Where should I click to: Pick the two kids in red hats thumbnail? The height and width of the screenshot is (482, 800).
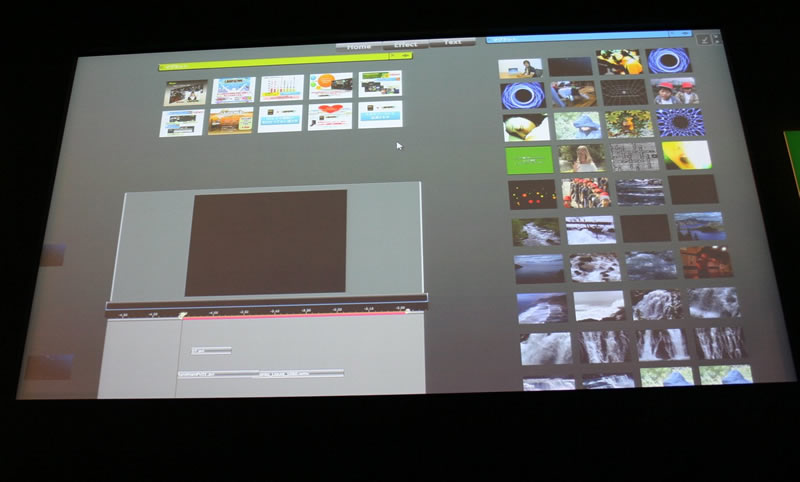click(x=673, y=91)
